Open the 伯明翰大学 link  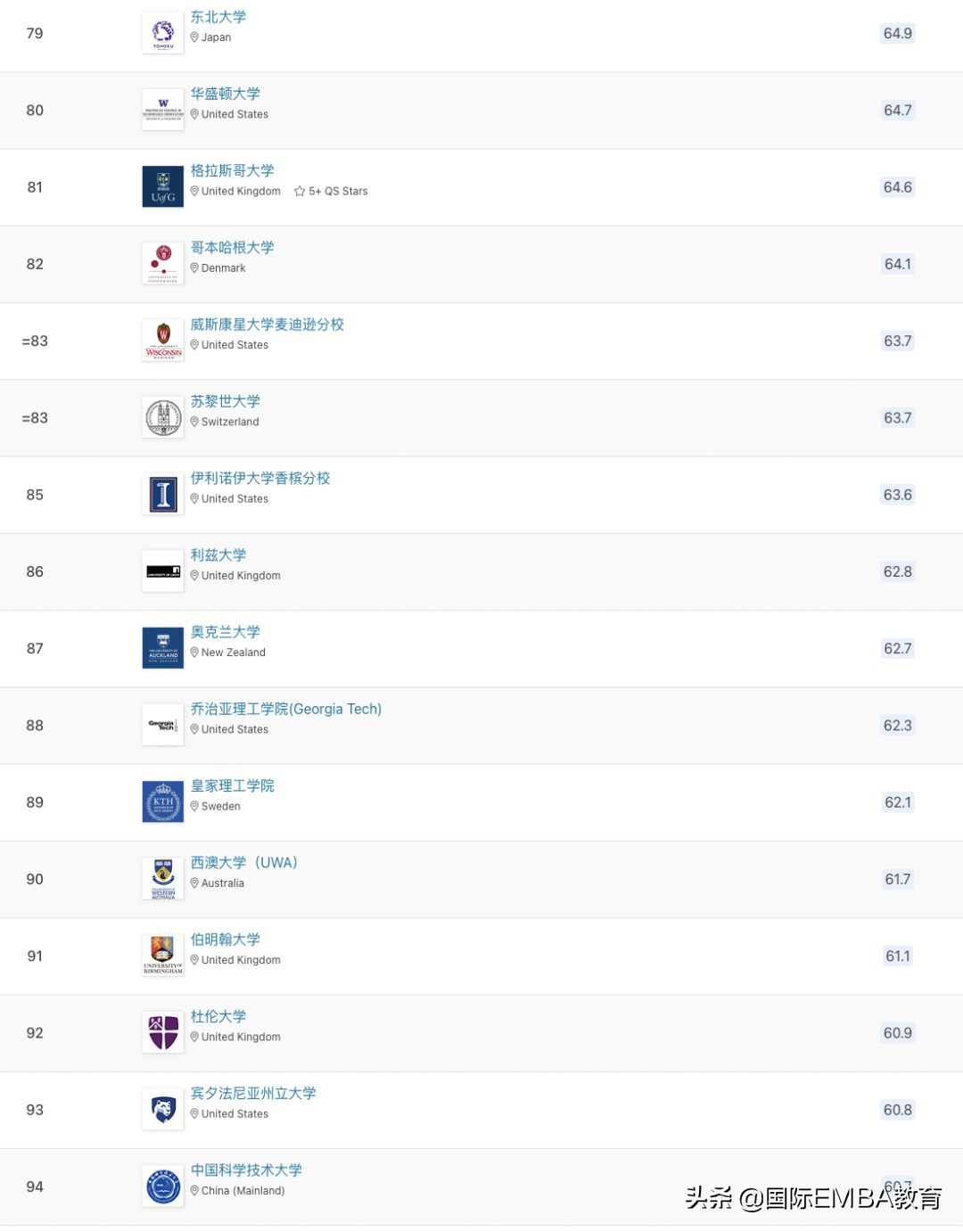[226, 940]
